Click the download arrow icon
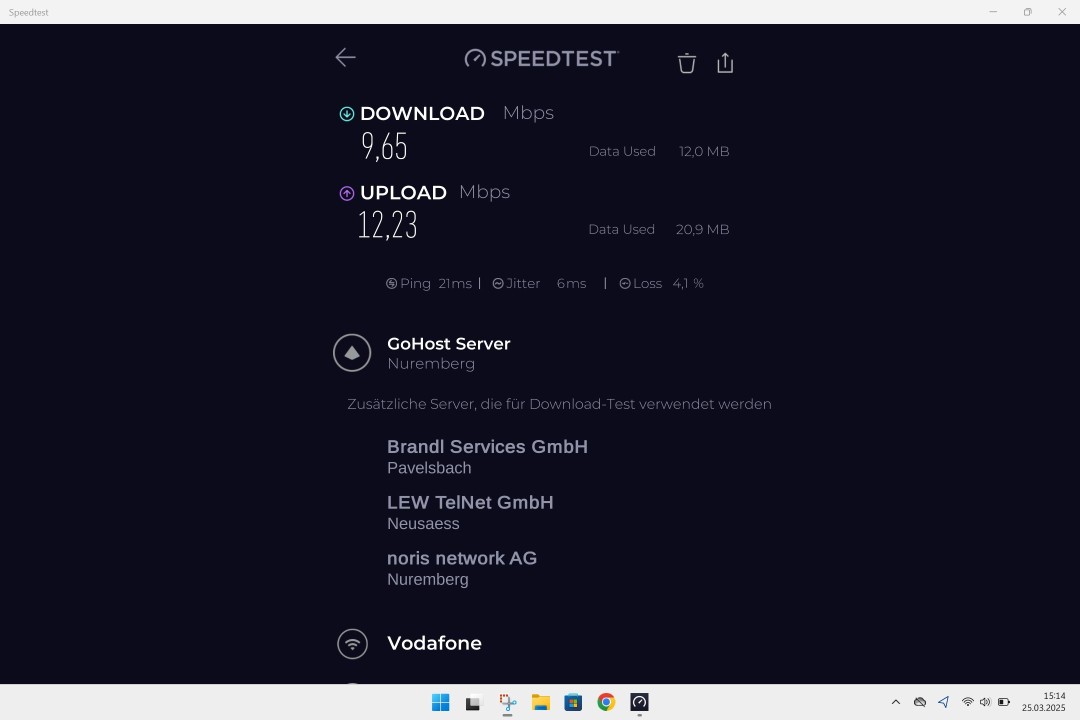The width and height of the screenshot is (1080, 720). [347, 114]
